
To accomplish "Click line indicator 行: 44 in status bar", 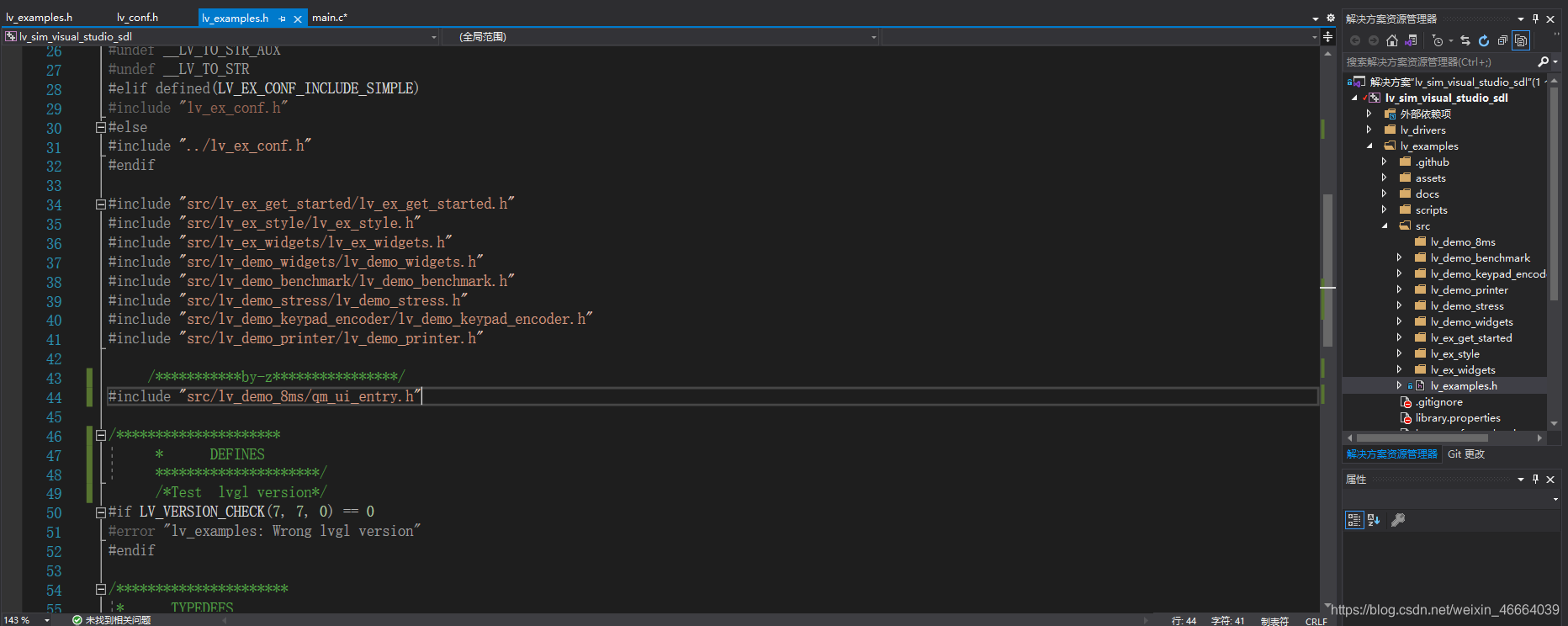I will (x=1184, y=621).
